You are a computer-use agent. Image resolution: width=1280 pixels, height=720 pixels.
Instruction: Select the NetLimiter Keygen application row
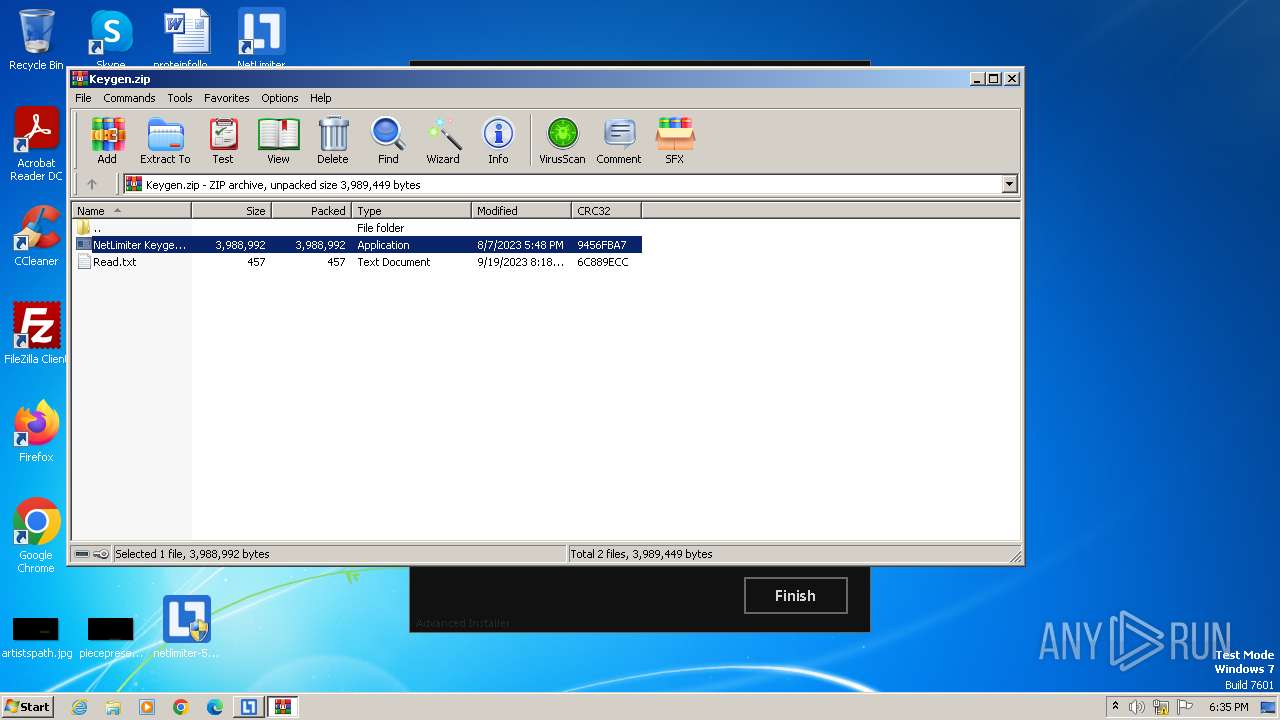357,245
